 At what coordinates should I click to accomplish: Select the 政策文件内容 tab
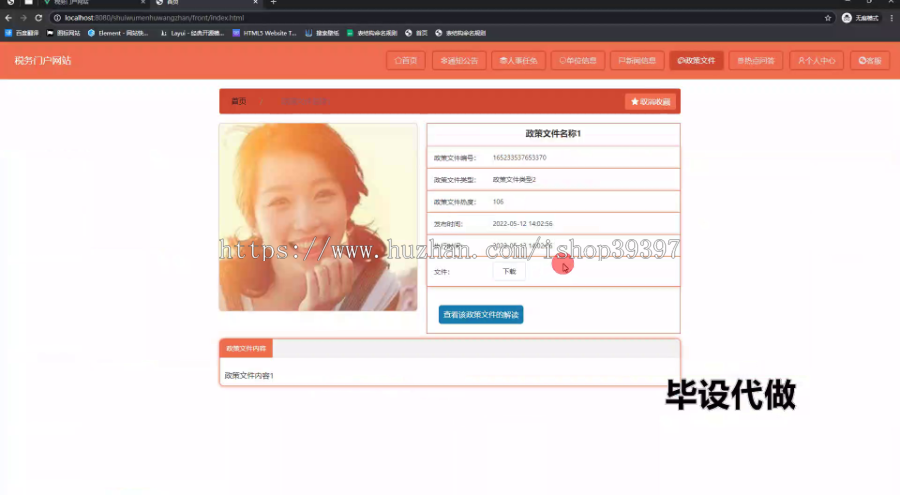pyautogui.click(x=246, y=349)
